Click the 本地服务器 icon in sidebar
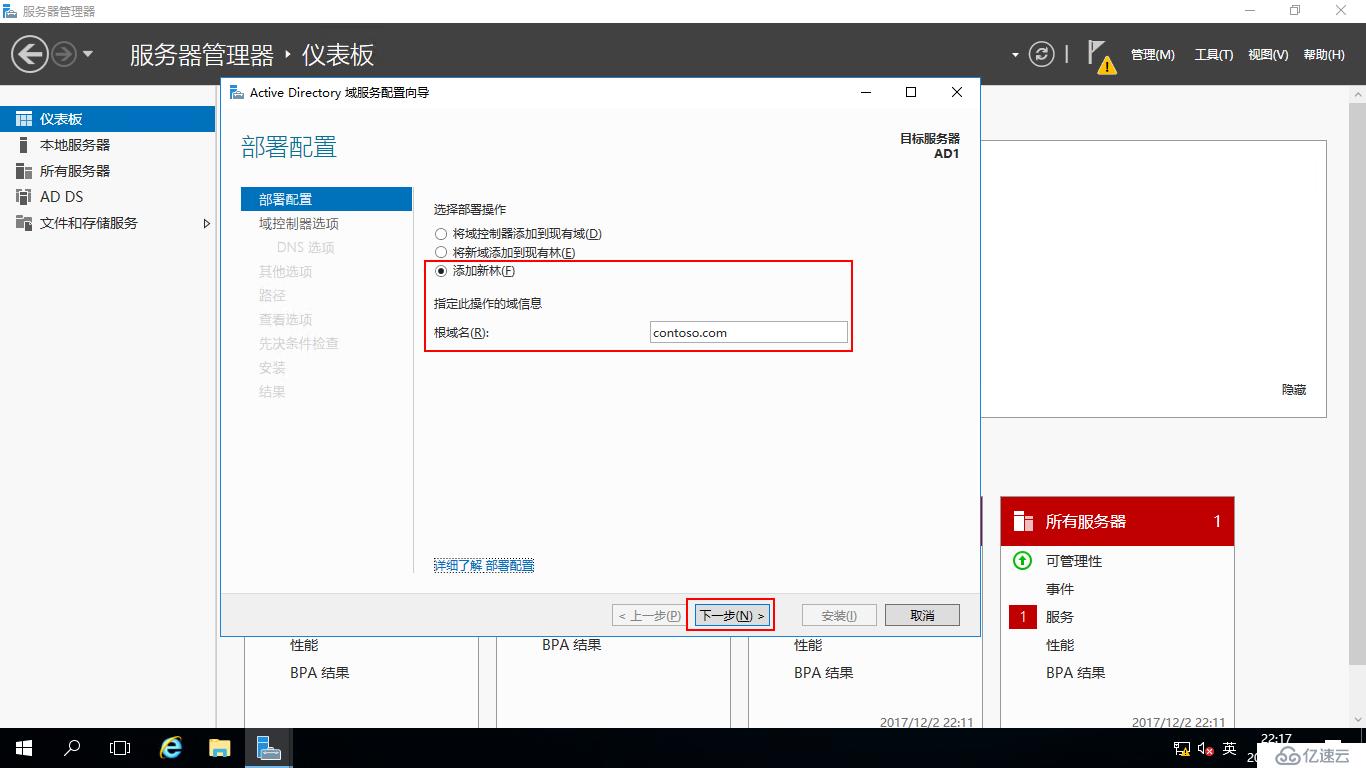This screenshot has height=768, width=1366. coord(24,145)
